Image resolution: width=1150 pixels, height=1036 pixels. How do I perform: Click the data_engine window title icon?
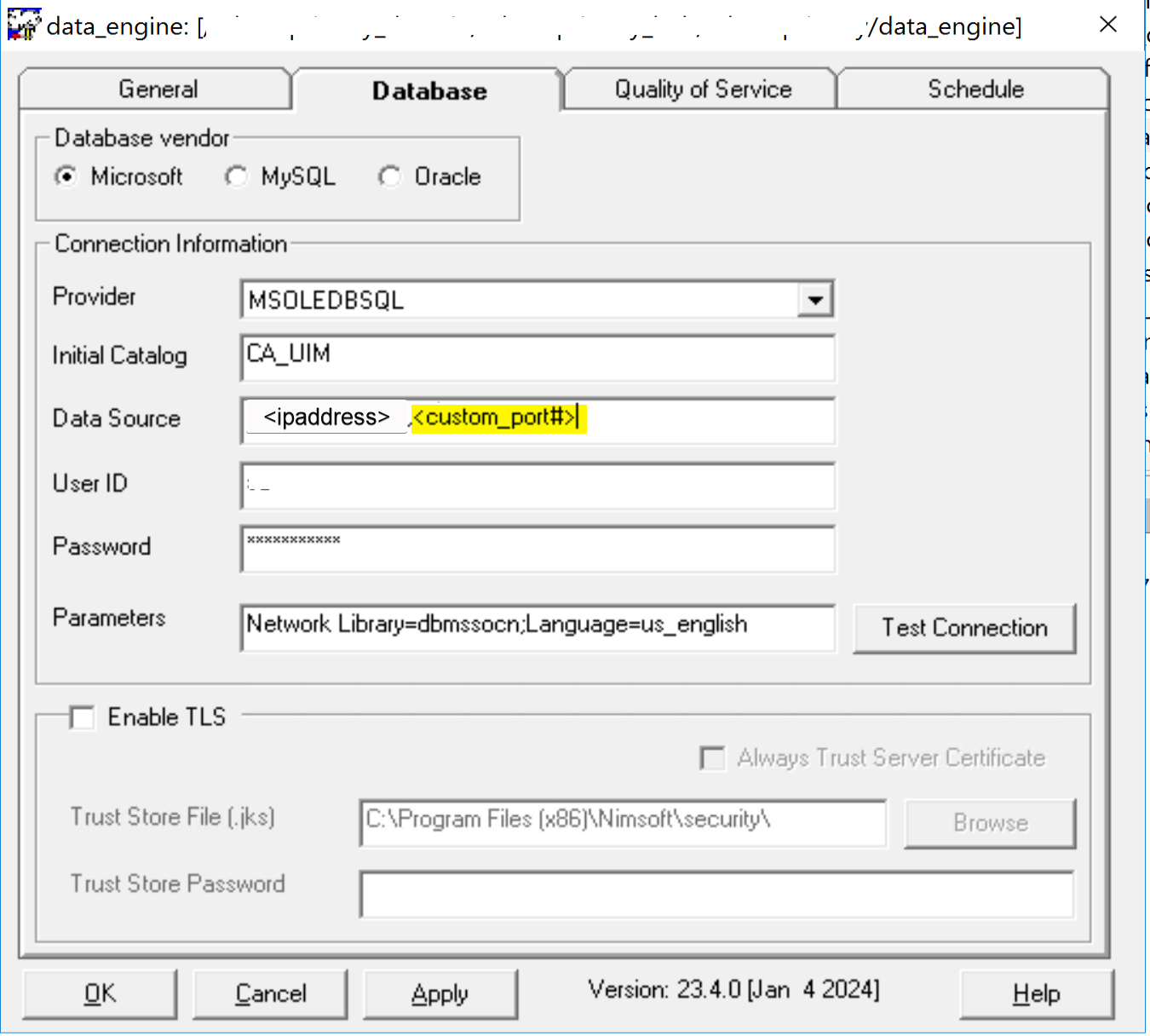coord(24,24)
